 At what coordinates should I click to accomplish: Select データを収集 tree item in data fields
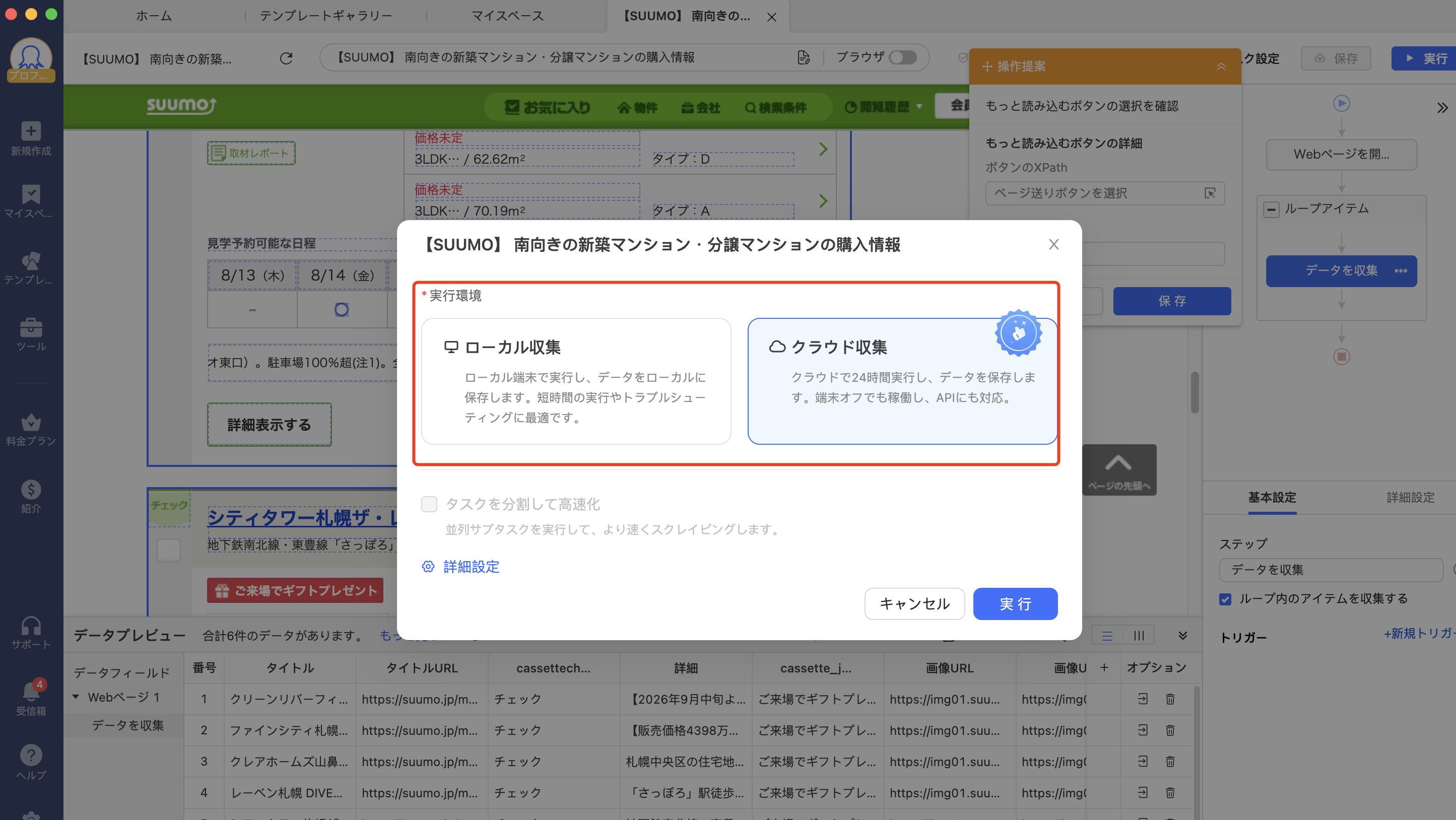(x=128, y=725)
